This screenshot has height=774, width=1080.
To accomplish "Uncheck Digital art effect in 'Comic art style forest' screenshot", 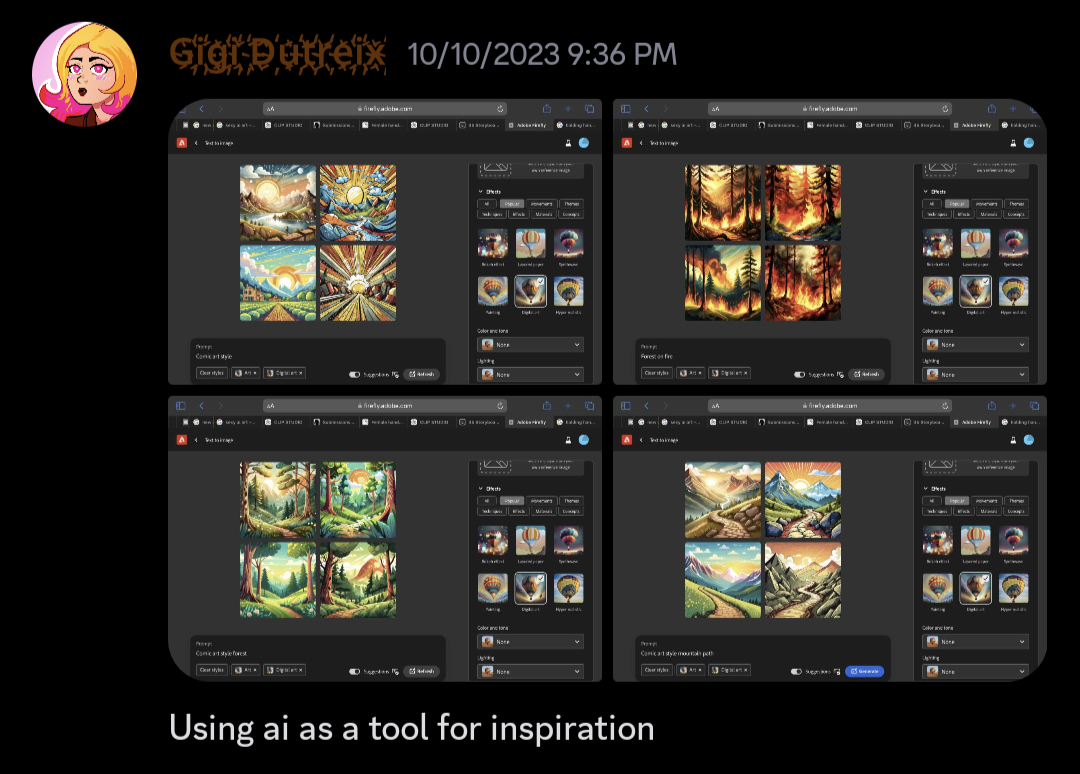I will [x=530, y=587].
